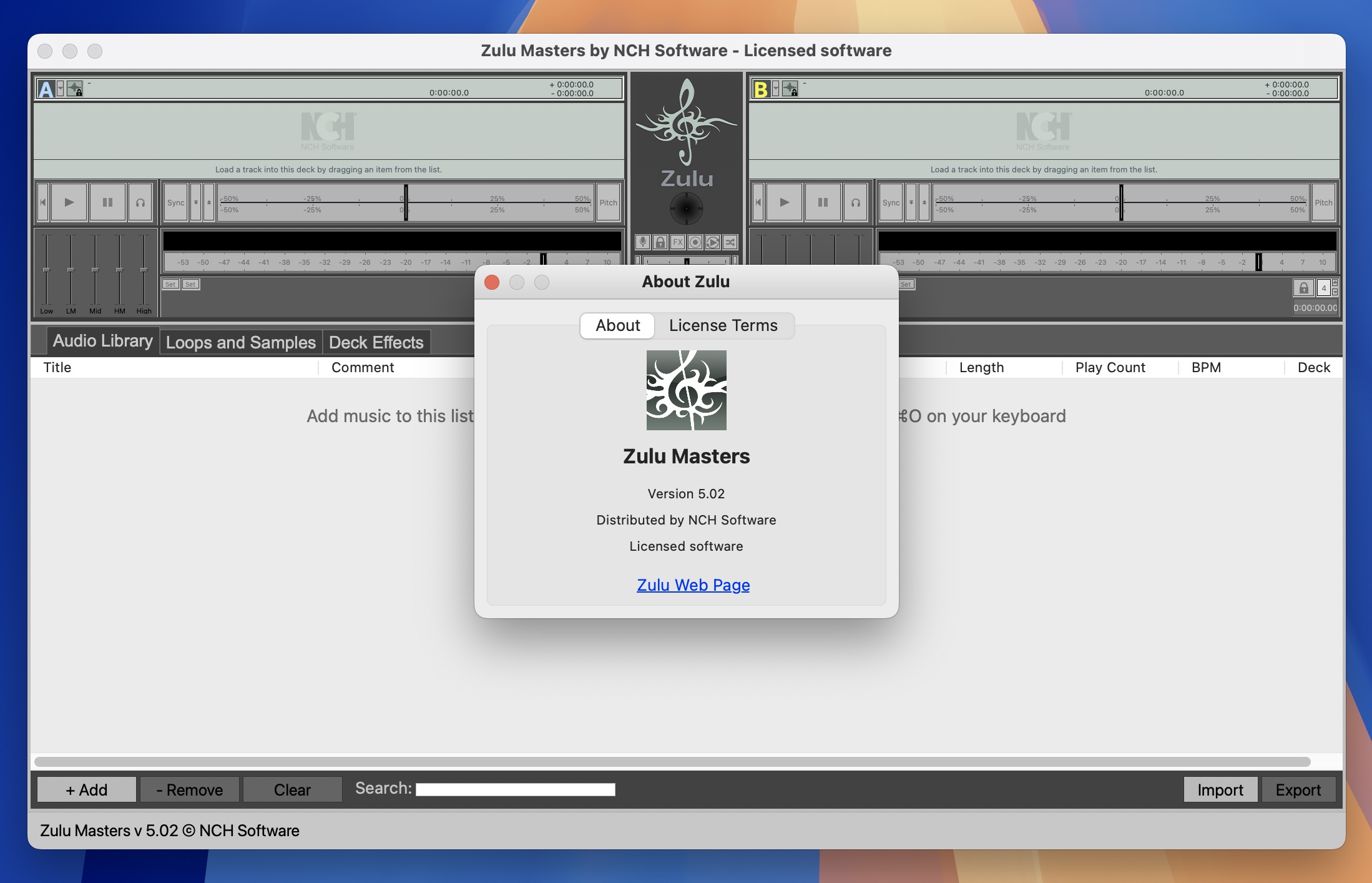Click Deck B waveform lock icon

pyautogui.click(x=790, y=89)
